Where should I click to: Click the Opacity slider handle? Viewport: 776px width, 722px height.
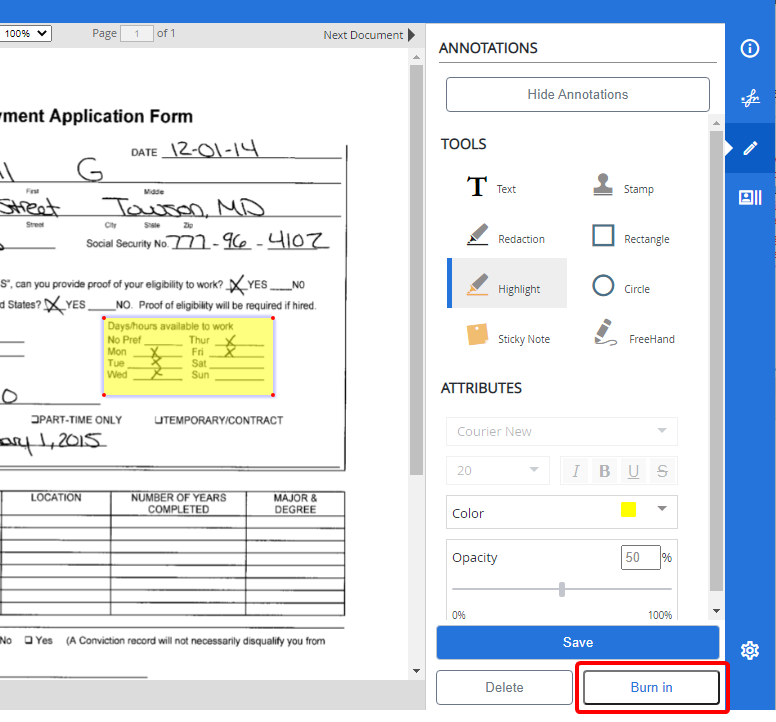562,590
